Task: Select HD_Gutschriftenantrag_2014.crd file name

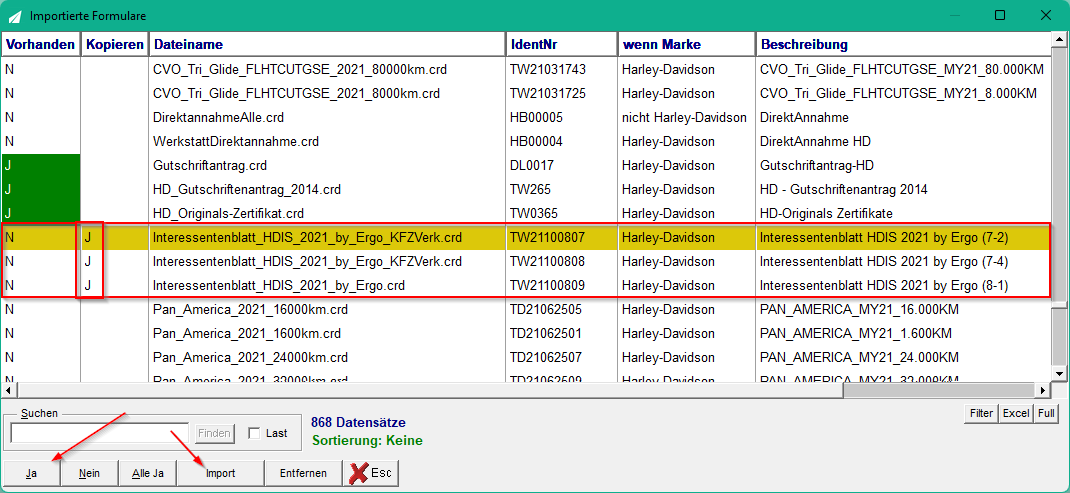Action: pos(247,189)
